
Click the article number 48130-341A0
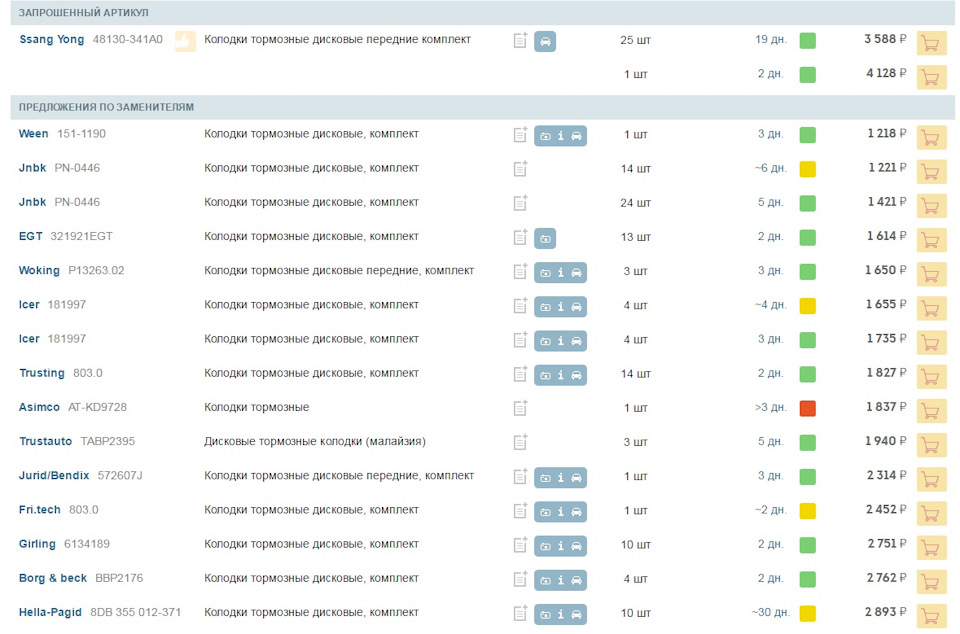(128, 40)
